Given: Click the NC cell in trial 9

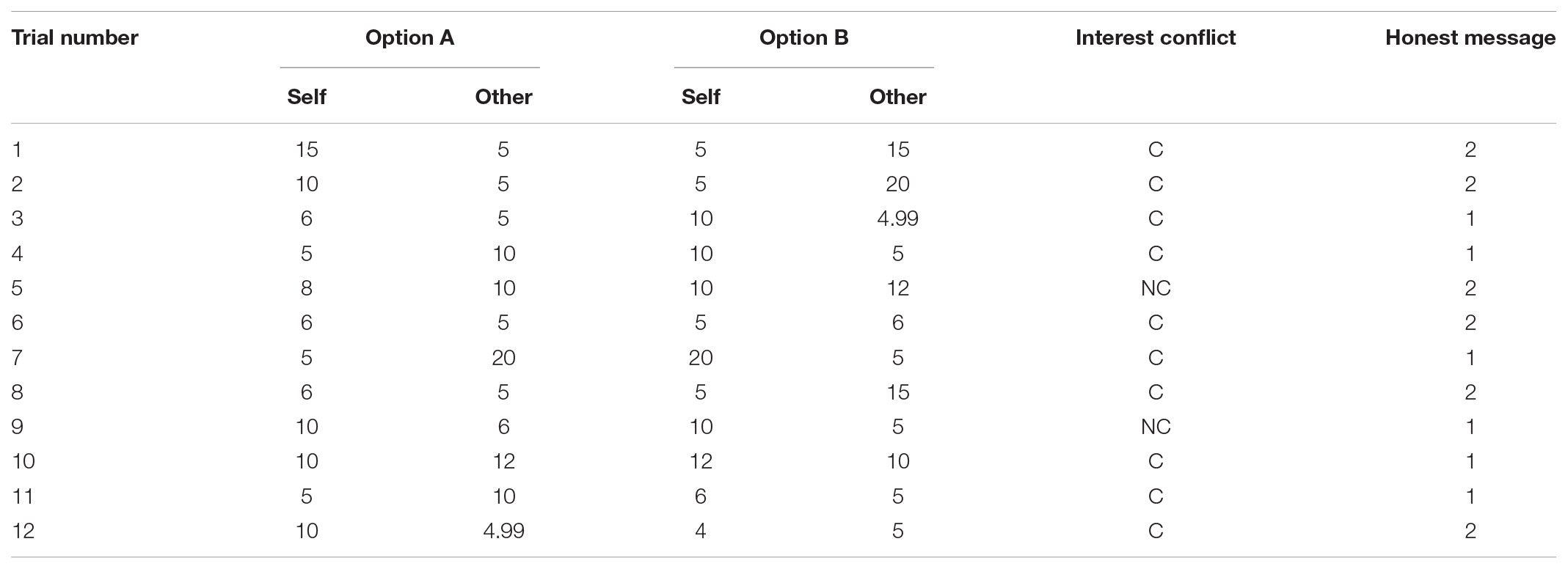Looking at the screenshot, I should pos(1156,427).
